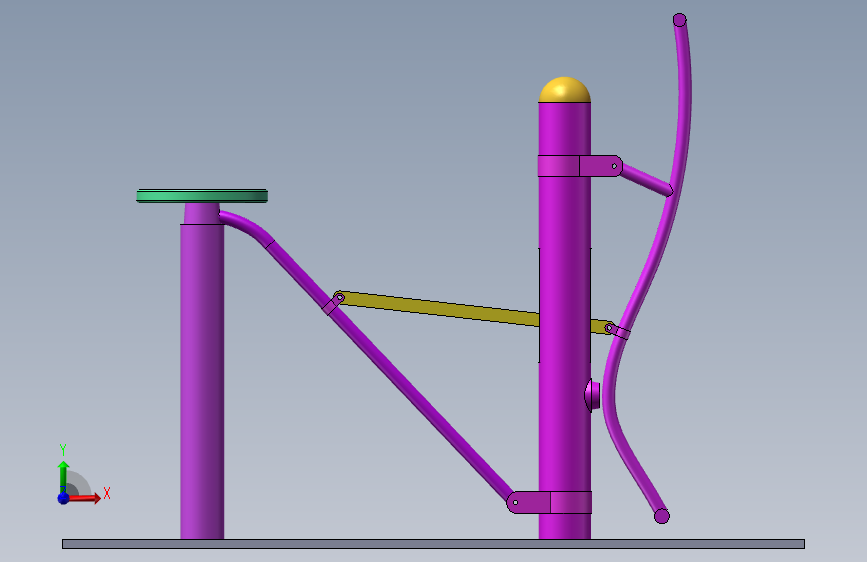Select the narrow neck under the green seat
The height and width of the screenshot is (562, 867).
[202, 214]
